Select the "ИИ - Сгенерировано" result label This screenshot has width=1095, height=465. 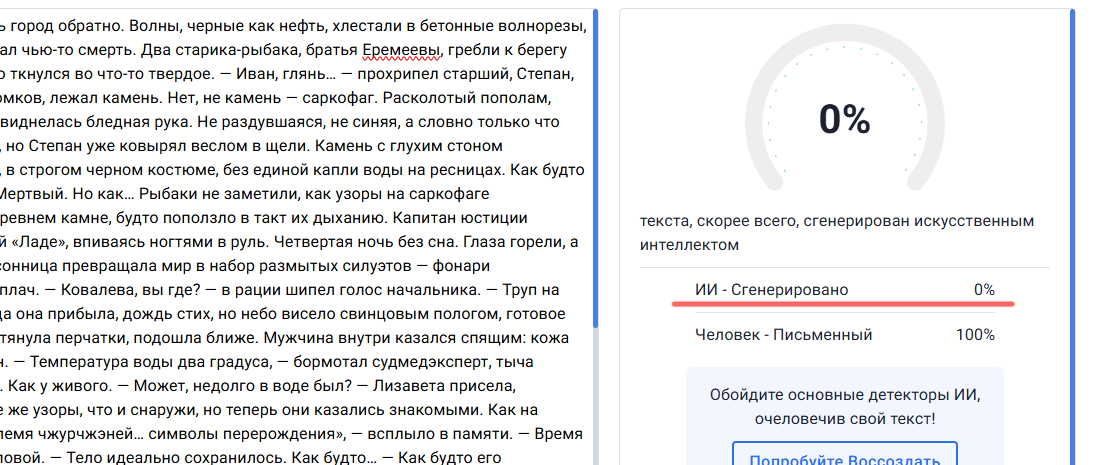(771, 290)
